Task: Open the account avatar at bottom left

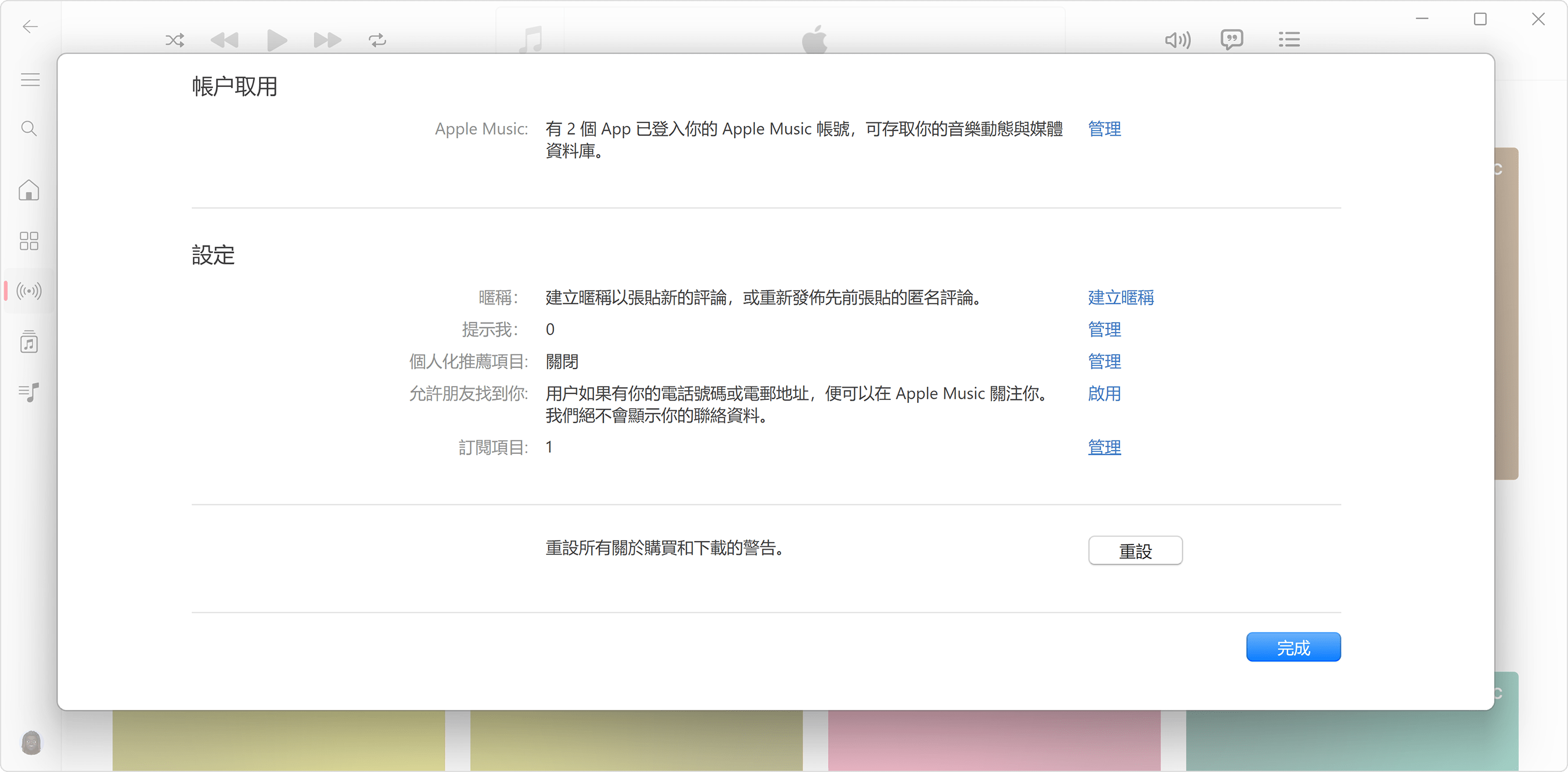Action: click(x=31, y=742)
